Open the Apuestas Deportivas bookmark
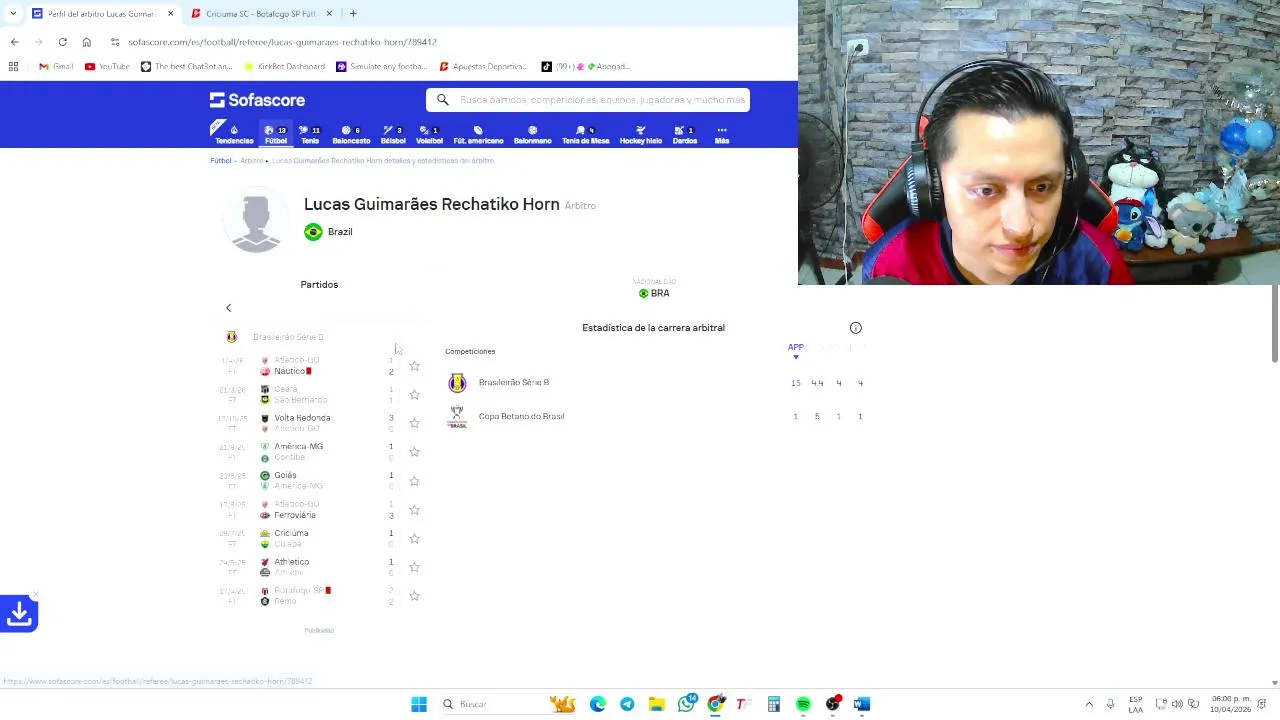Image resolution: width=1280 pixels, height=720 pixels. click(x=483, y=67)
